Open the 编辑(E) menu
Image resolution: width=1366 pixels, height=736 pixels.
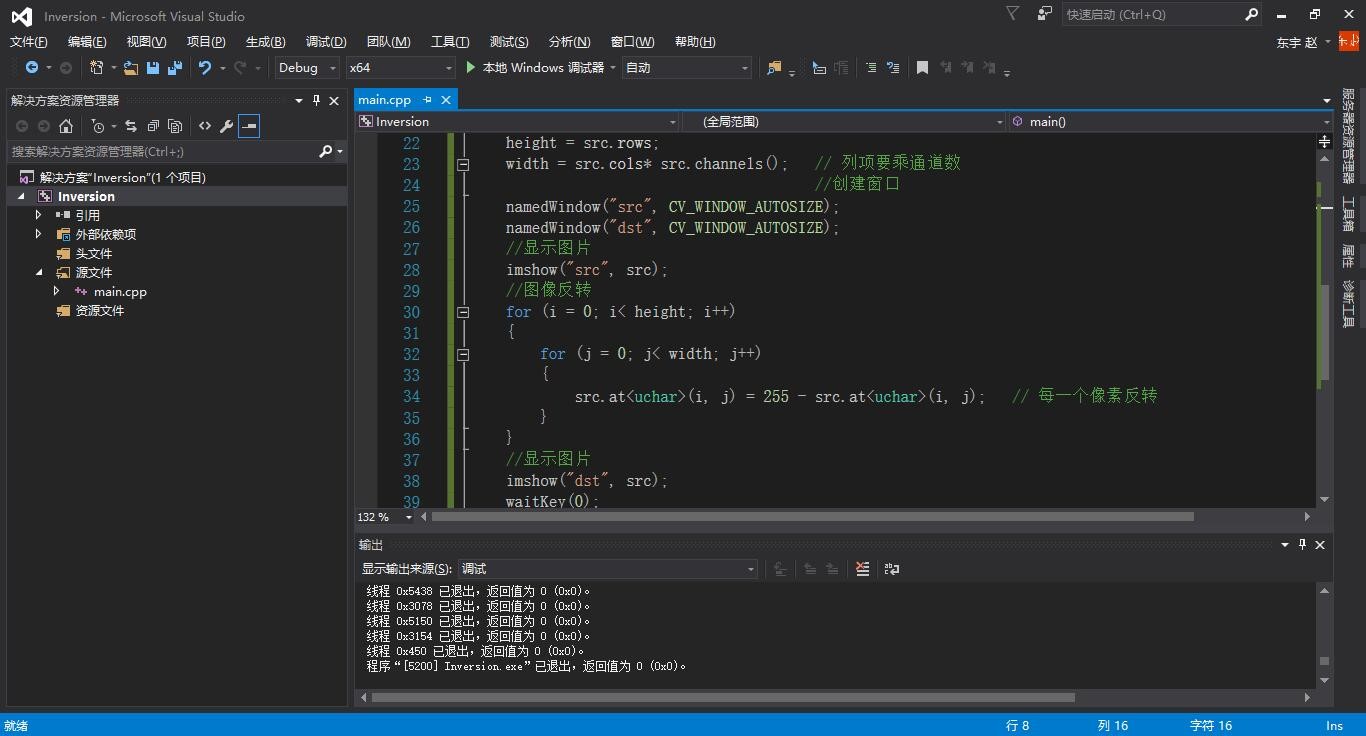87,41
